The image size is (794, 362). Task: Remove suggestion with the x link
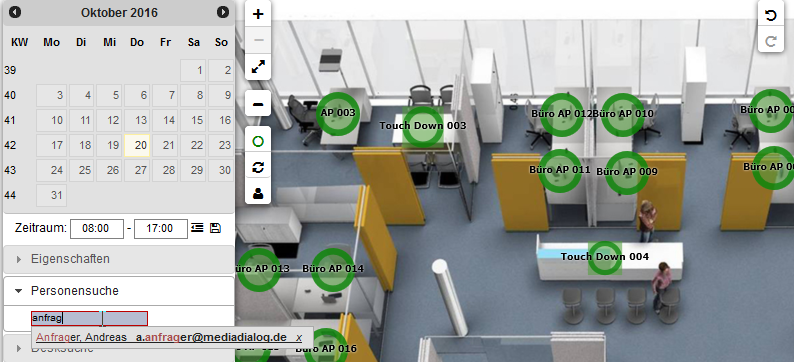tap(299, 337)
